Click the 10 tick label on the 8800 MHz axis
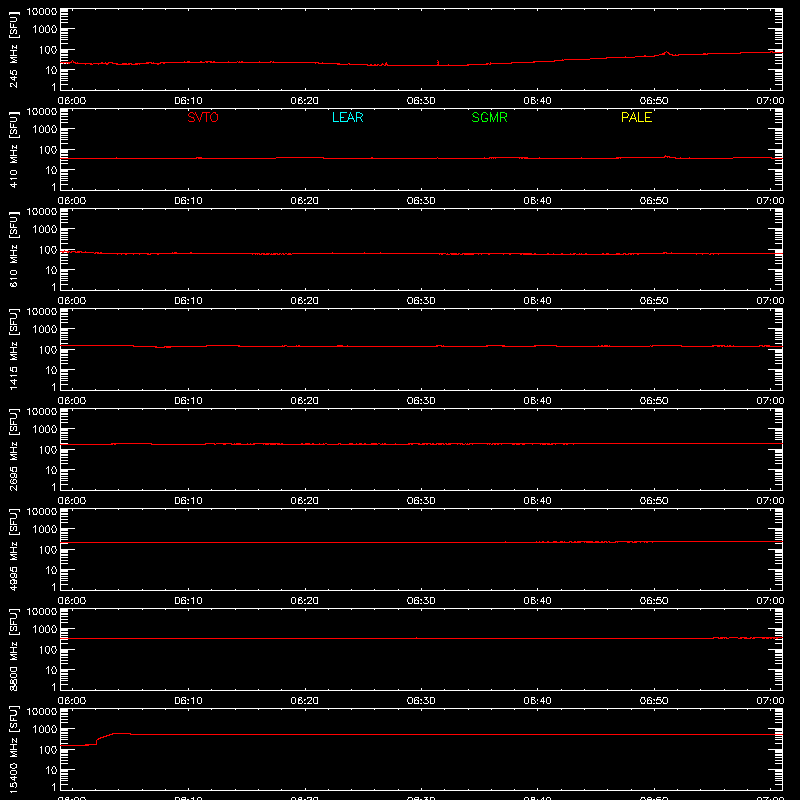Image resolution: width=800 pixels, height=800 pixels. (51, 670)
